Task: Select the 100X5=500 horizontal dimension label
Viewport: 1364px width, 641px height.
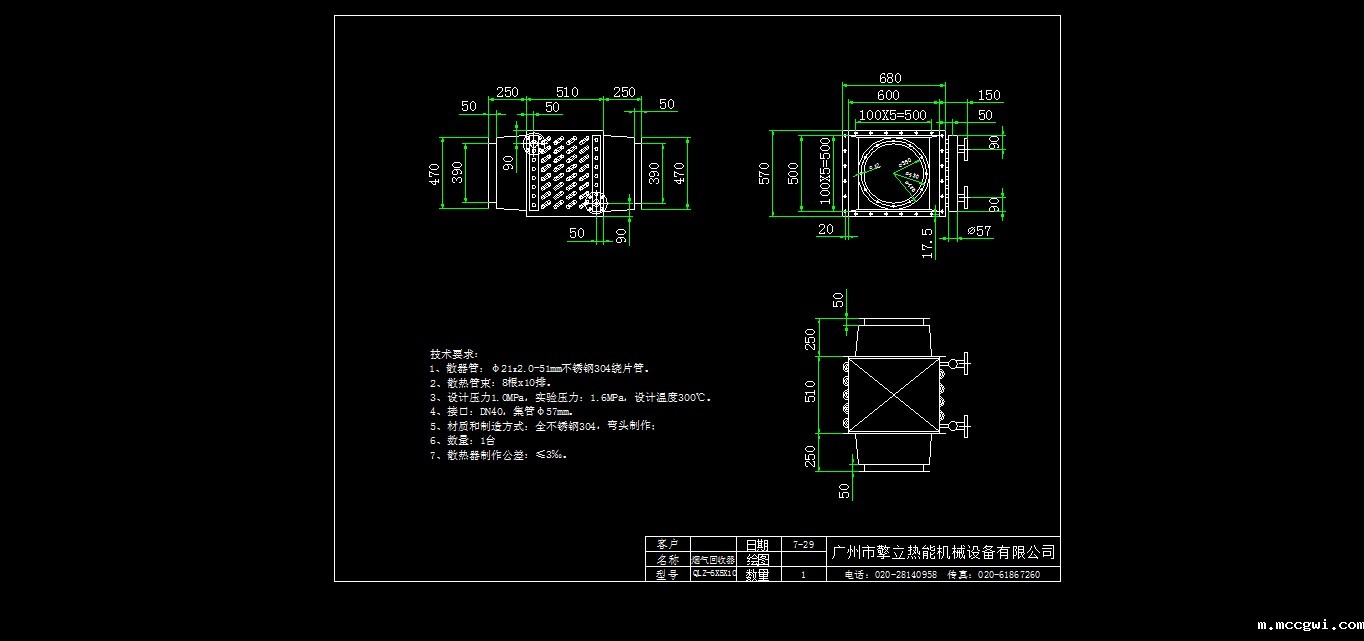Action: 892,115
